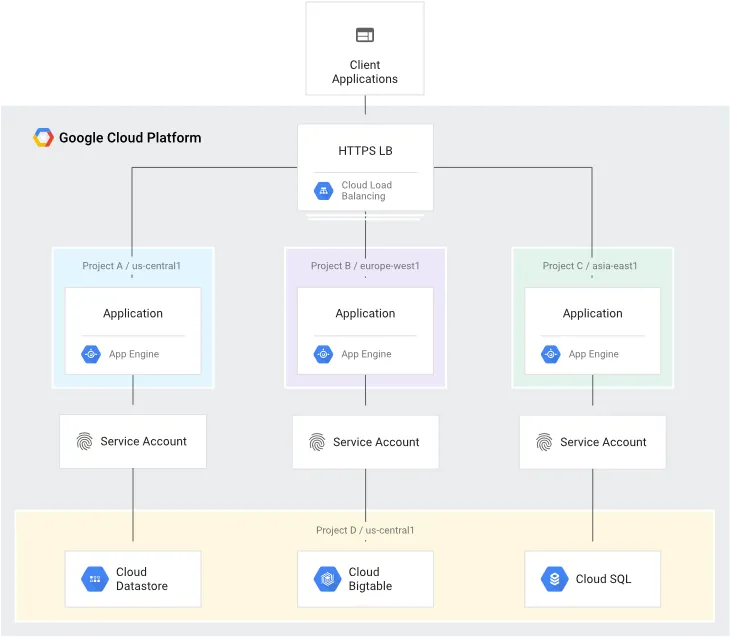Click the fingerprint icon under Project C
This screenshot has width=730, height=637.
[544, 442]
